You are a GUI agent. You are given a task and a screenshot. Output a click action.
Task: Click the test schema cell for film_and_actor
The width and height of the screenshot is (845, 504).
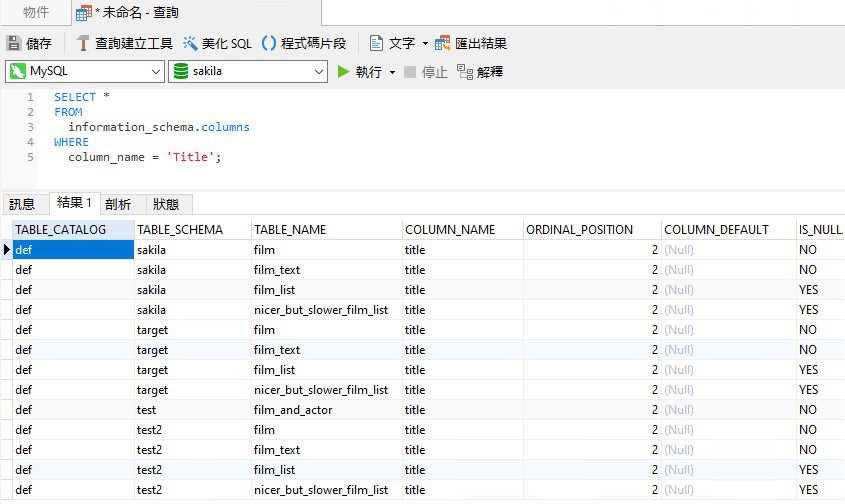tap(192, 410)
